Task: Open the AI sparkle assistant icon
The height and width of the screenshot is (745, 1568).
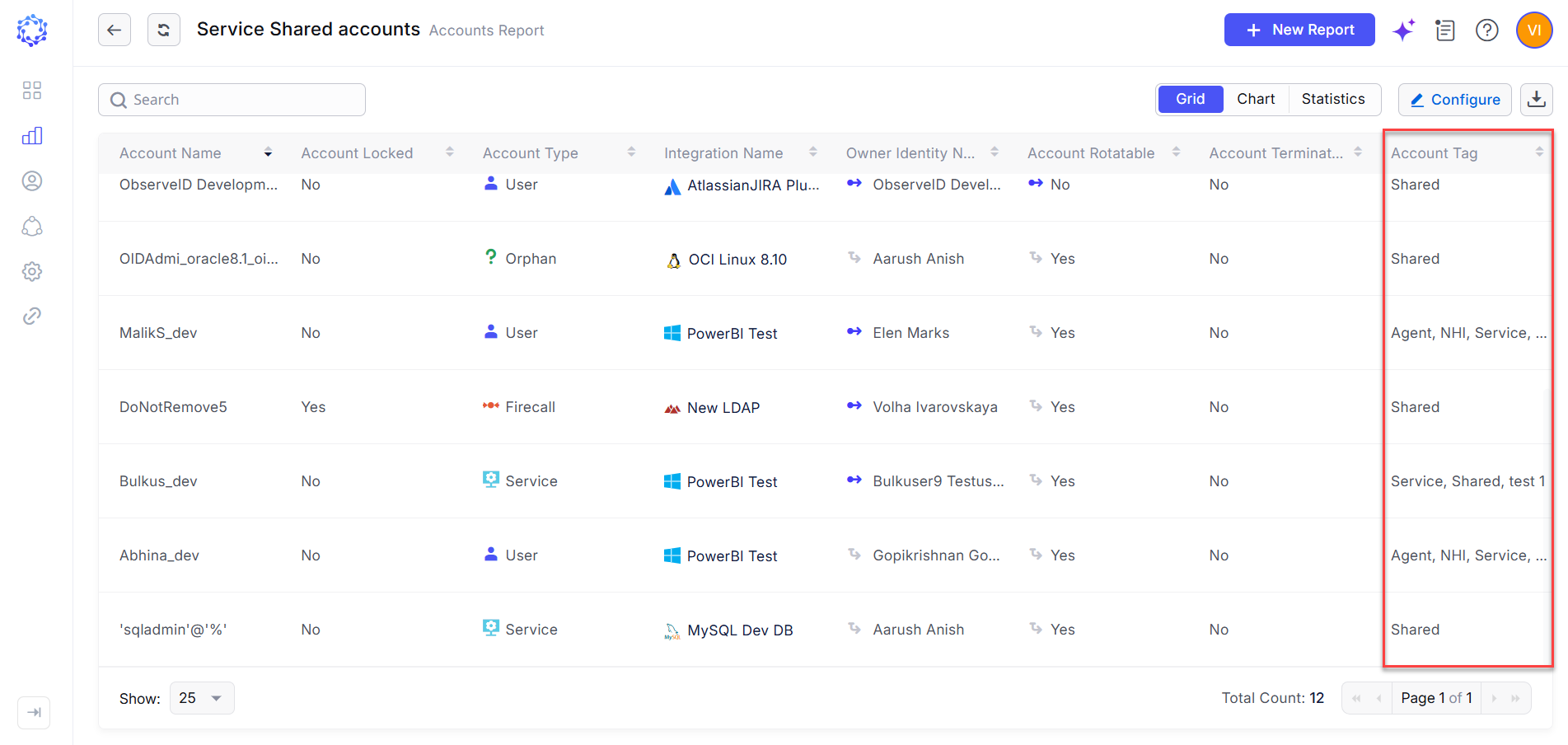Action: click(x=1403, y=30)
